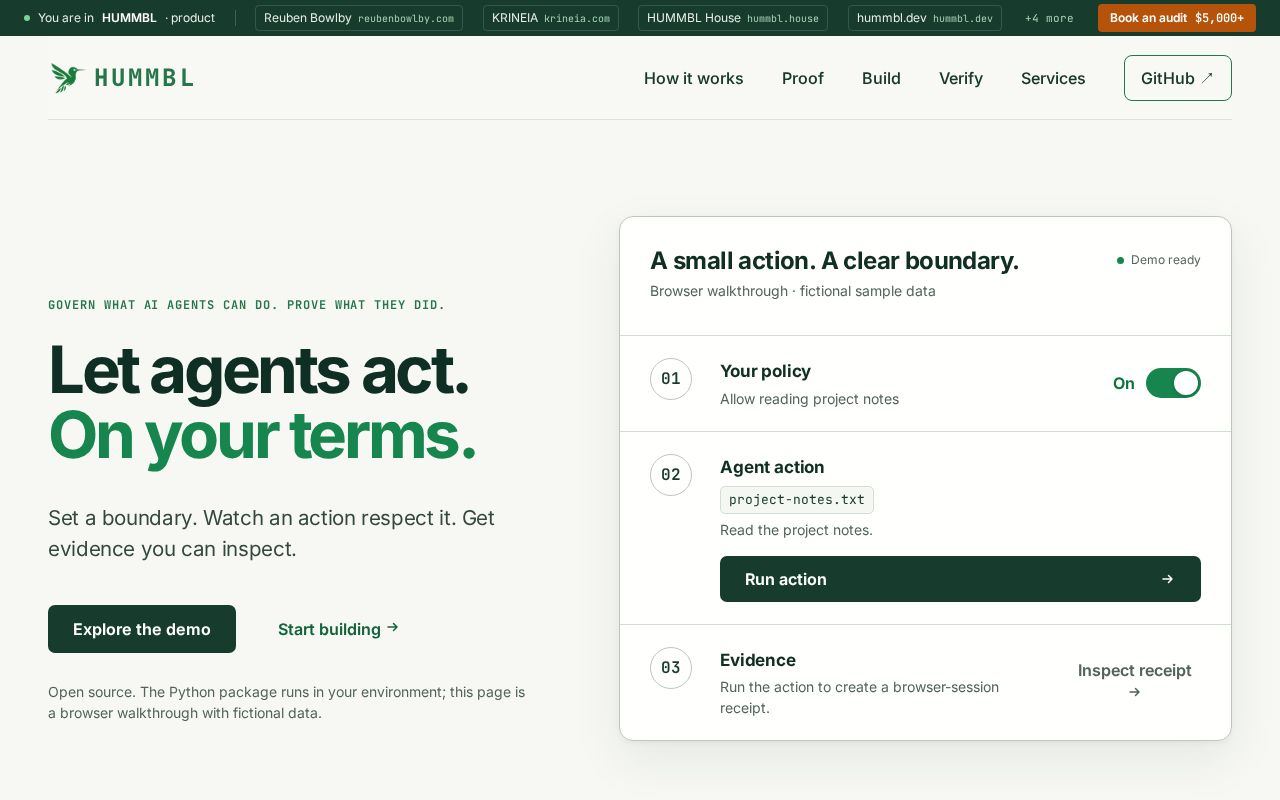Open the KRINEIA krineia.com link
1280x800 pixels.
tap(551, 18)
